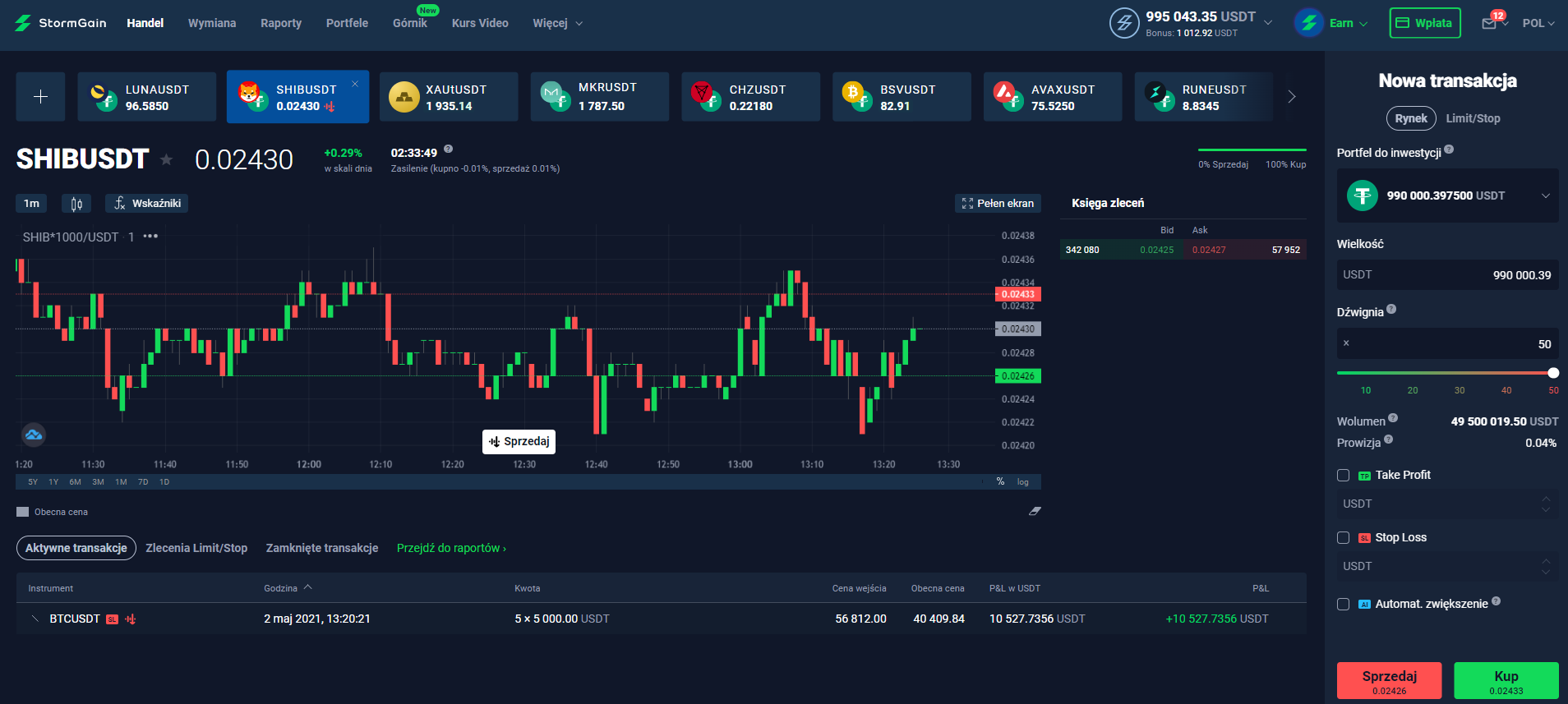Click red Sprzedaj sell button

(1390, 681)
